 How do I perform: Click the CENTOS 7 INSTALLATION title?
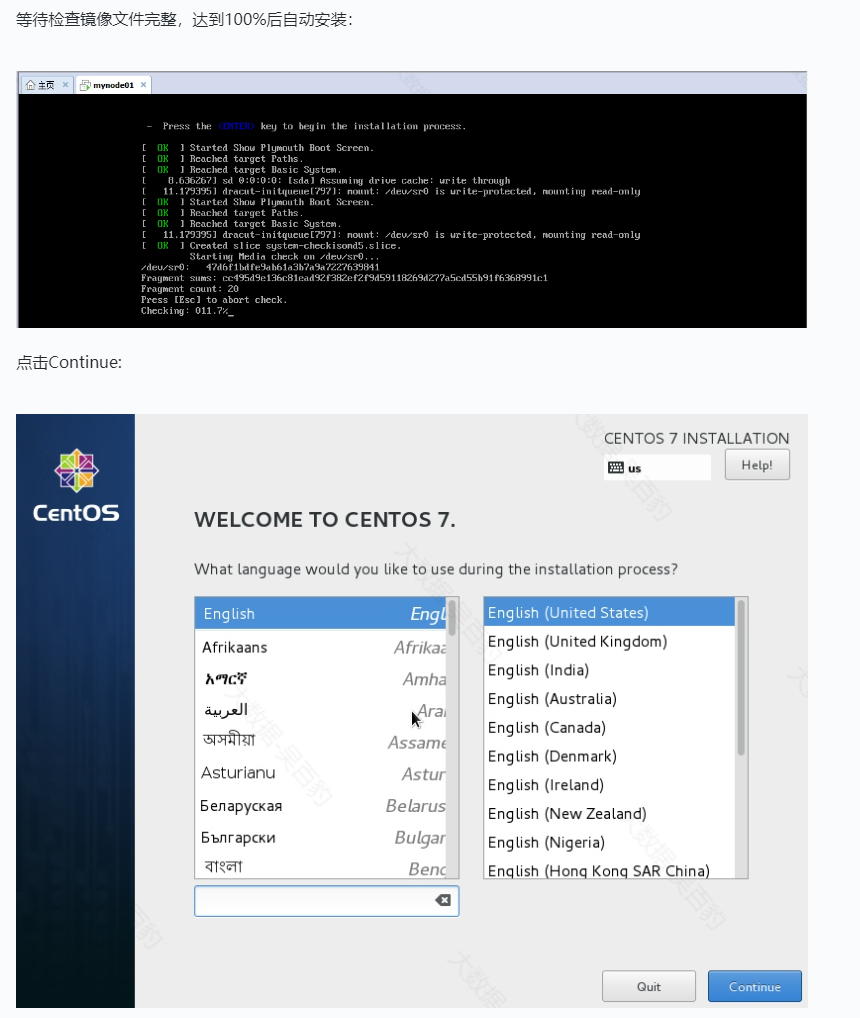coord(696,438)
